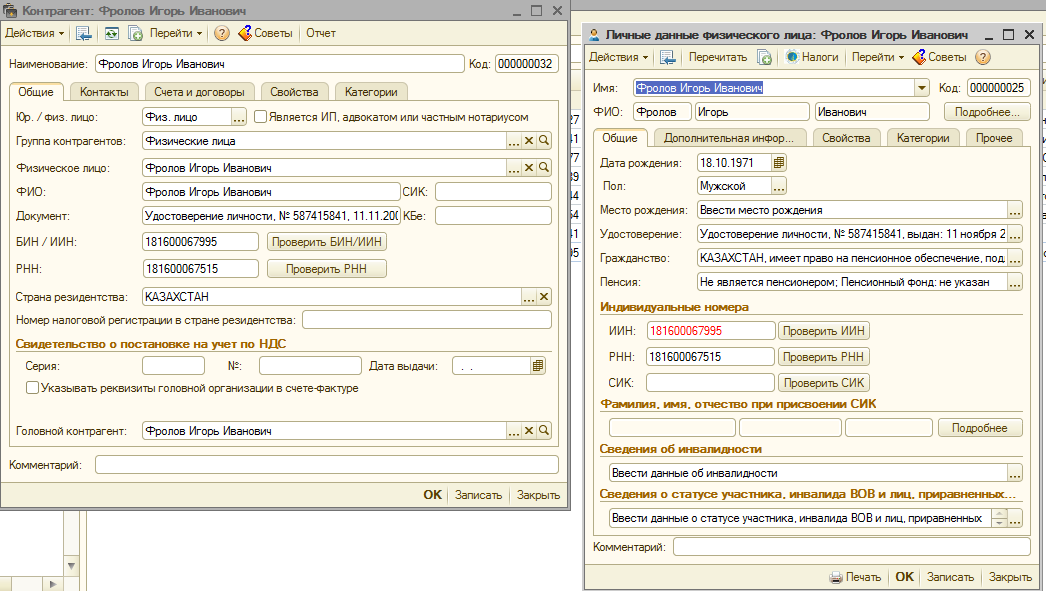
Task: Clear the Страна резидентства field
Action: coord(544,297)
